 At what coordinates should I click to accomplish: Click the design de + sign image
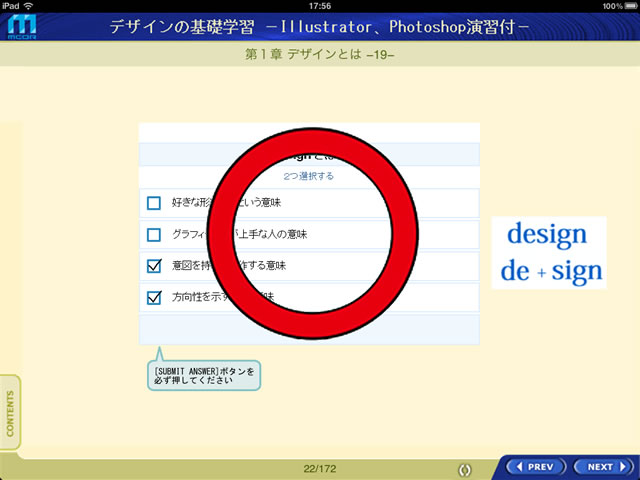point(549,253)
